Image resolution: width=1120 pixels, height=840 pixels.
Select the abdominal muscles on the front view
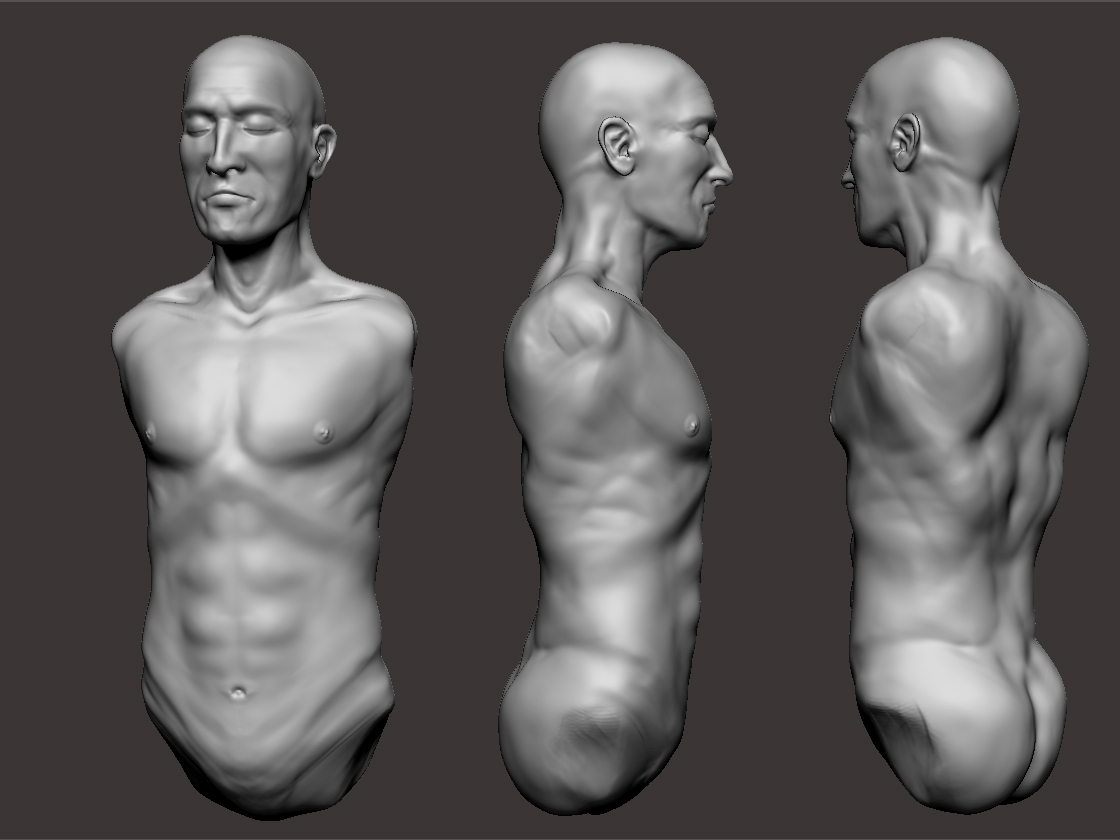239,593
